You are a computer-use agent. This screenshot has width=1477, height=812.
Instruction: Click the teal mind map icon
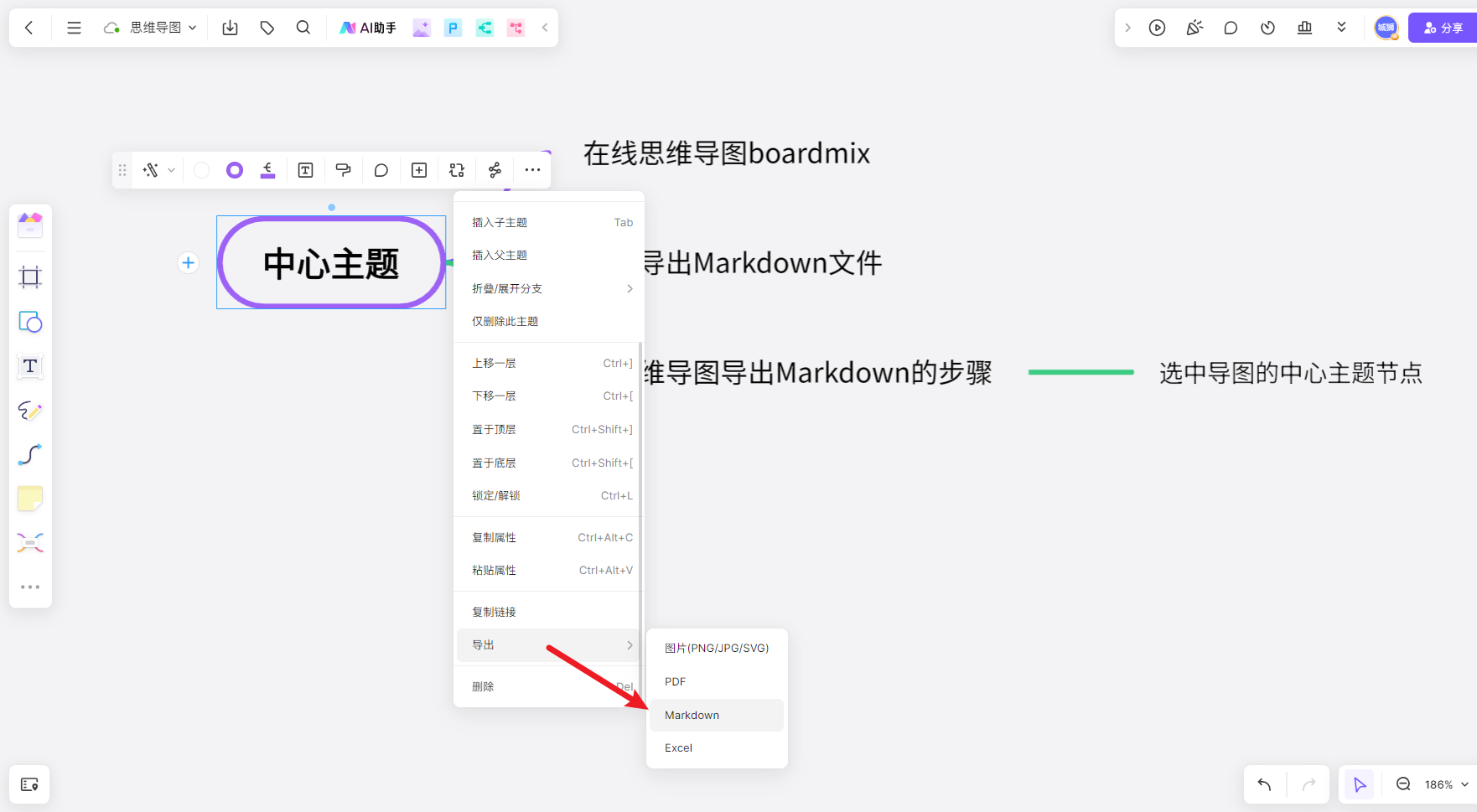485,28
